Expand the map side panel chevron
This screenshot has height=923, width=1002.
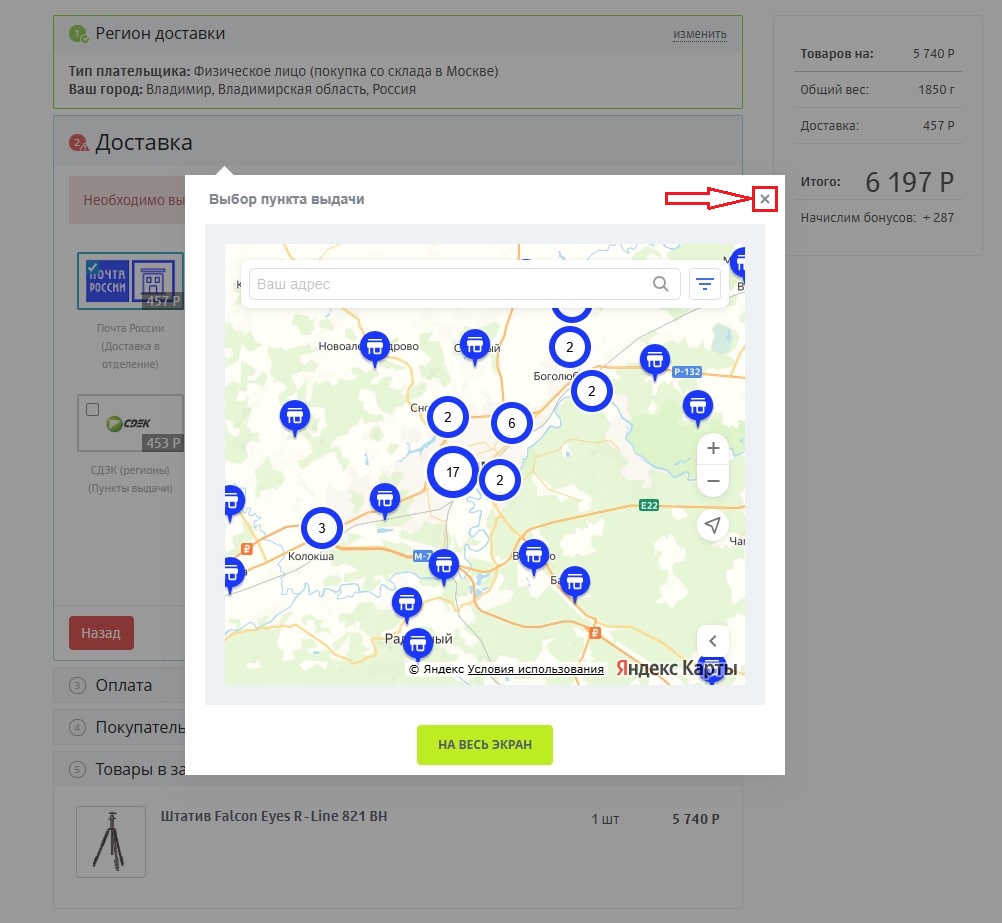click(x=713, y=641)
